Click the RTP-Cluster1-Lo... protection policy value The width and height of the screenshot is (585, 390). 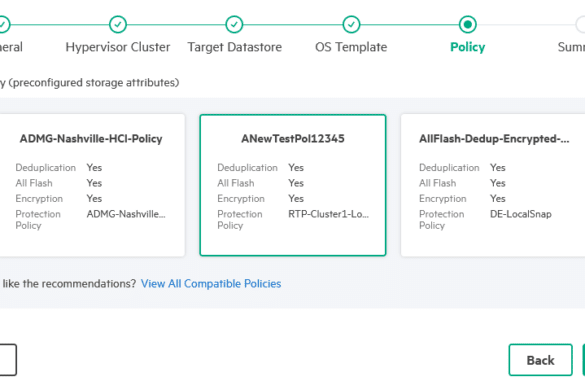pyautogui.click(x=328, y=214)
